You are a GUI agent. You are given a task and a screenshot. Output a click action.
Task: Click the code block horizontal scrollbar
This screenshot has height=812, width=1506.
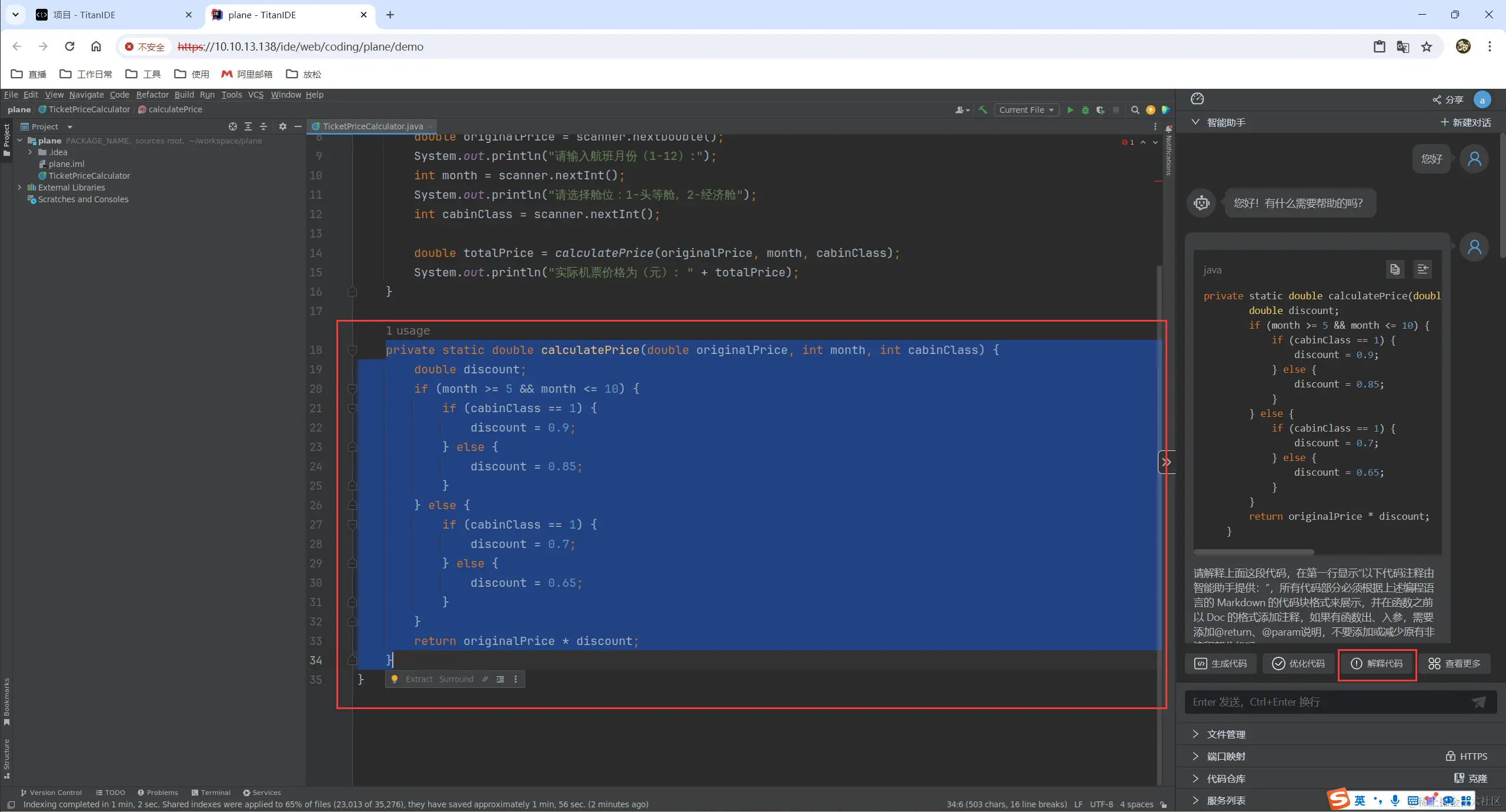(1254, 553)
